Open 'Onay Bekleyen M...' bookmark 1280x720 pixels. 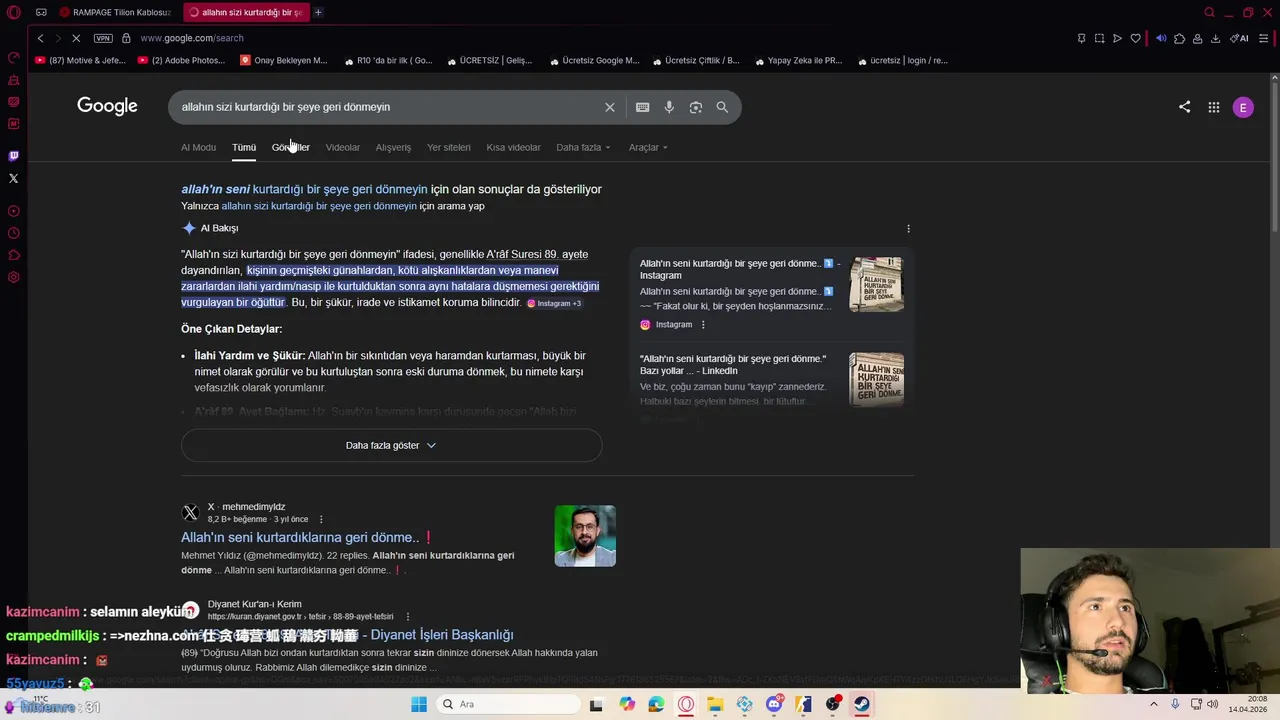[284, 60]
